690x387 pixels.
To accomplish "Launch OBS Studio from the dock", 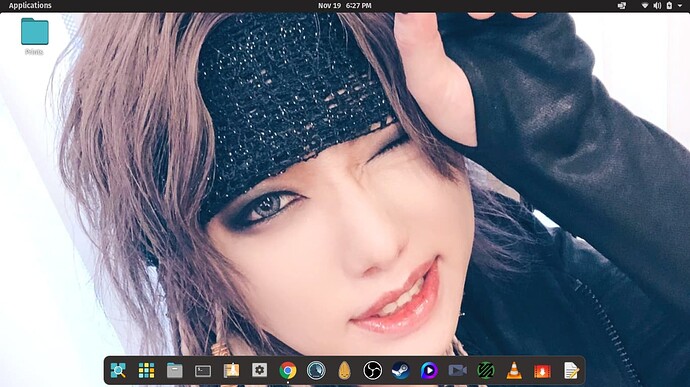I will point(373,371).
